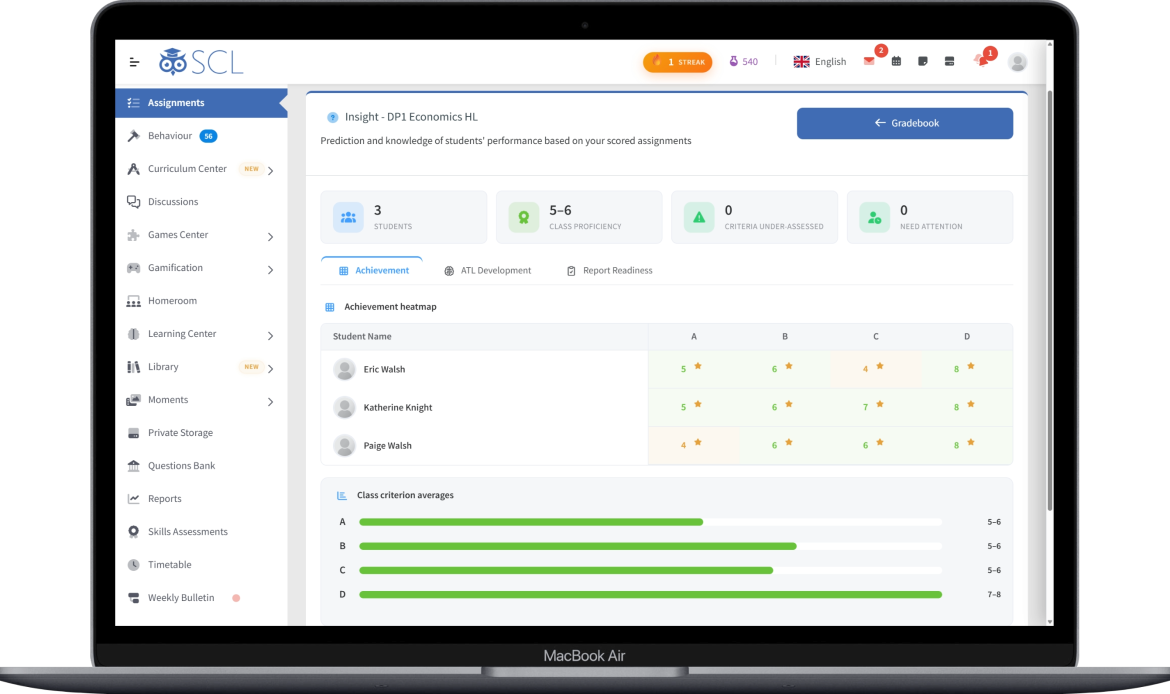Screen dimensions: 1170x694
Task: Click the Weekly Bulletin icon
Action: (134, 598)
